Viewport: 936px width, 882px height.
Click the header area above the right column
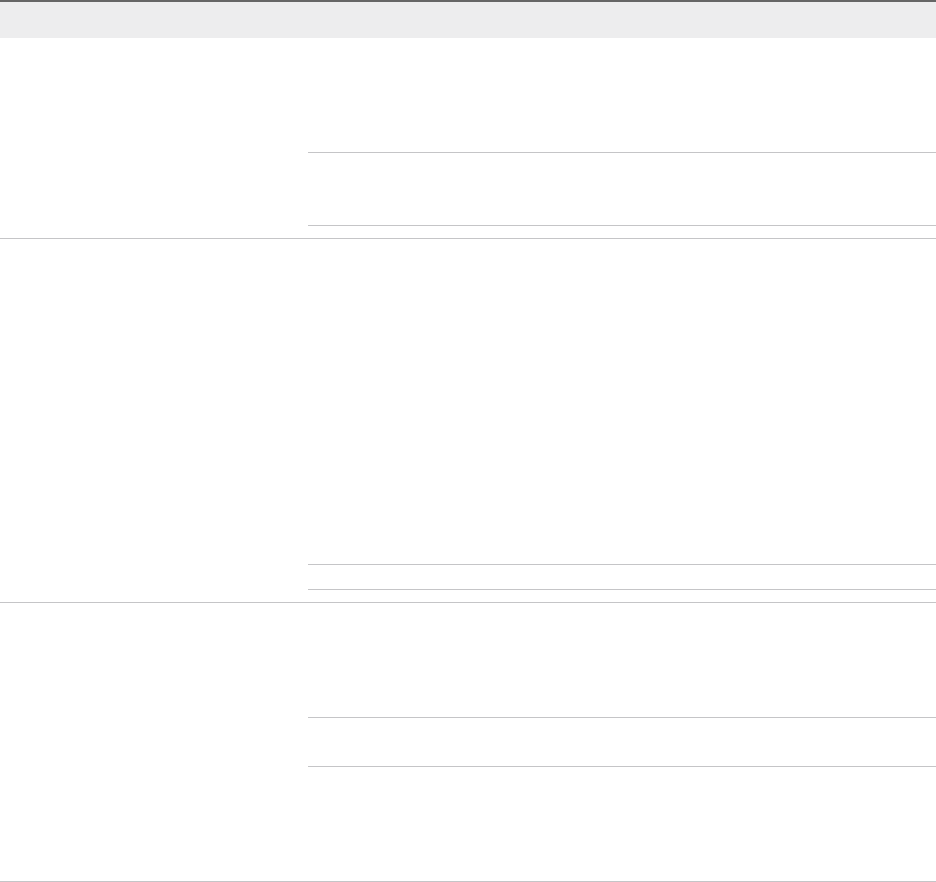(620, 20)
